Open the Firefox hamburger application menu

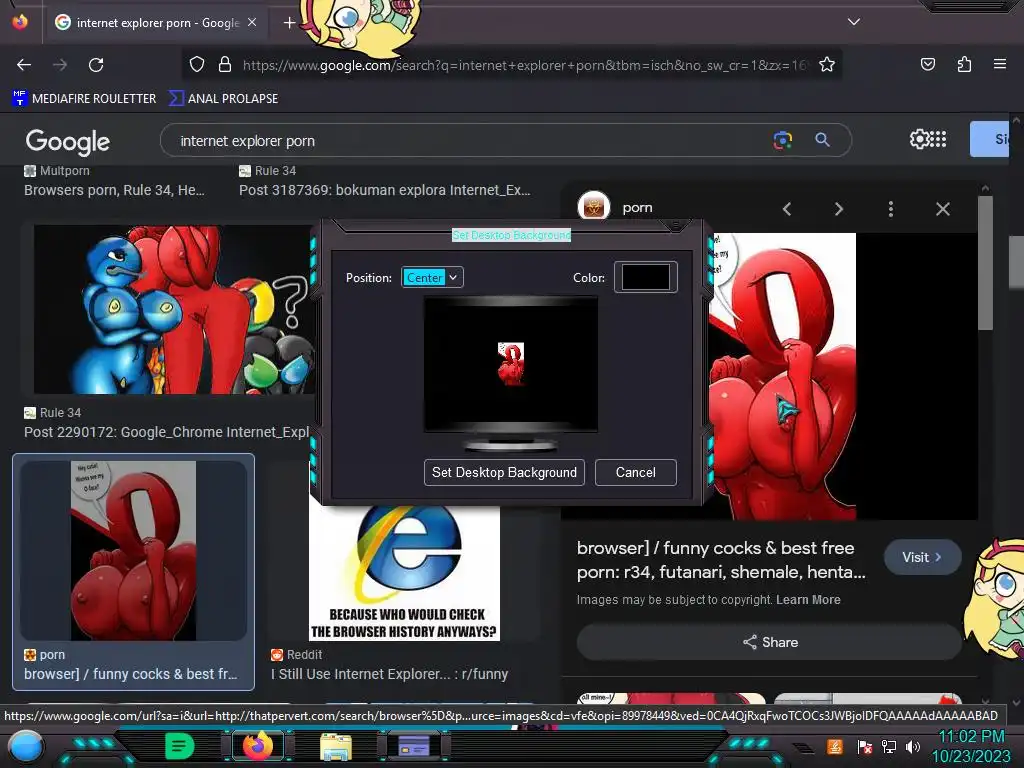[999, 64]
